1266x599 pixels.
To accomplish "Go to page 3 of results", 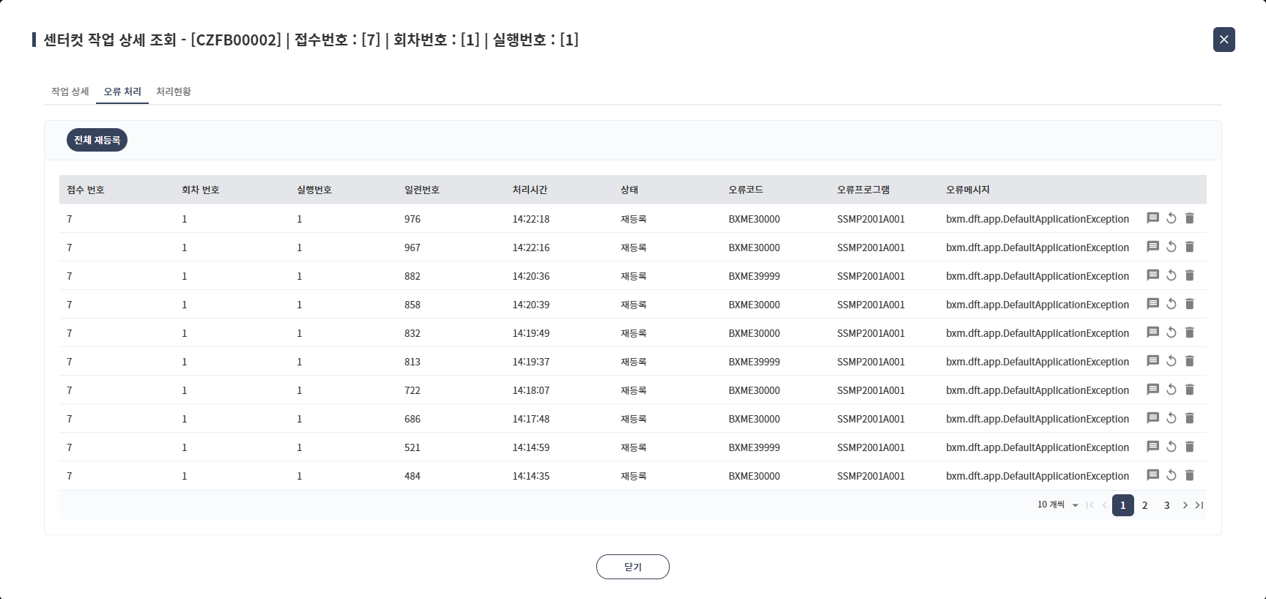I will tap(1166, 505).
